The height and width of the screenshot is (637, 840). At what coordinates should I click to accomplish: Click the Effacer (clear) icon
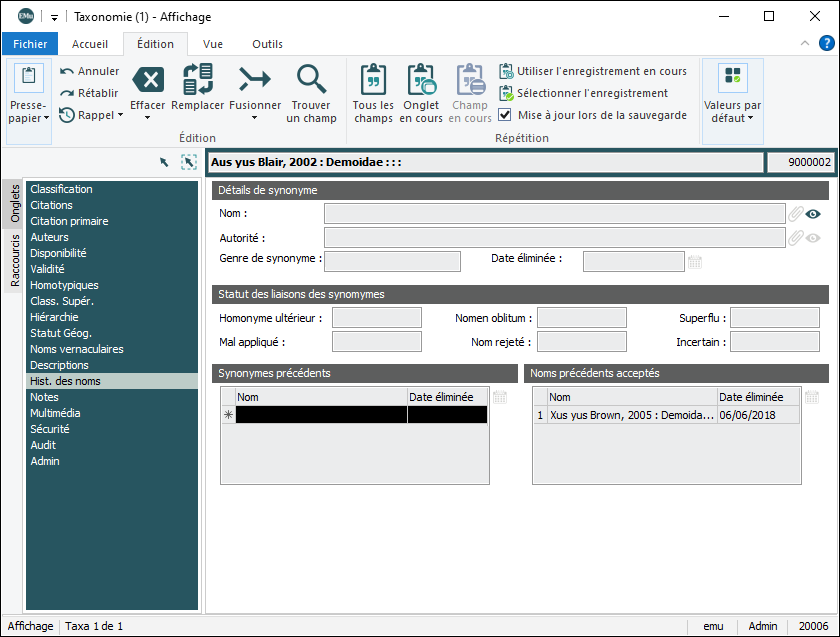(x=148, y=80)
